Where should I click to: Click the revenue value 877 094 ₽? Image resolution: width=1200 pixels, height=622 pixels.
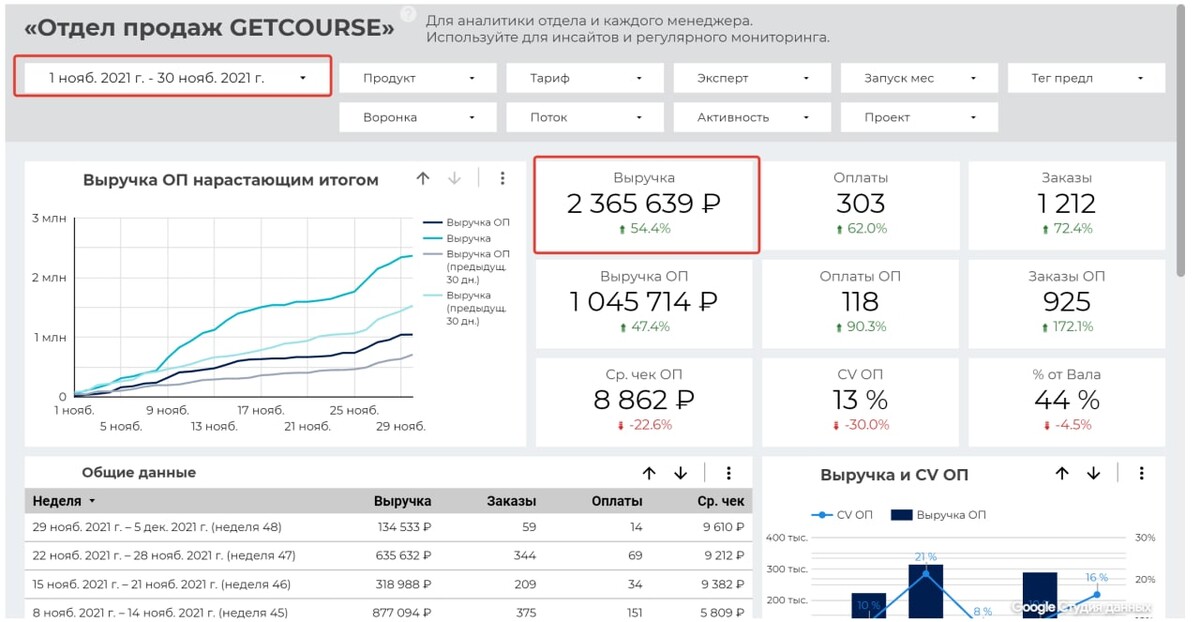(400, 612)
